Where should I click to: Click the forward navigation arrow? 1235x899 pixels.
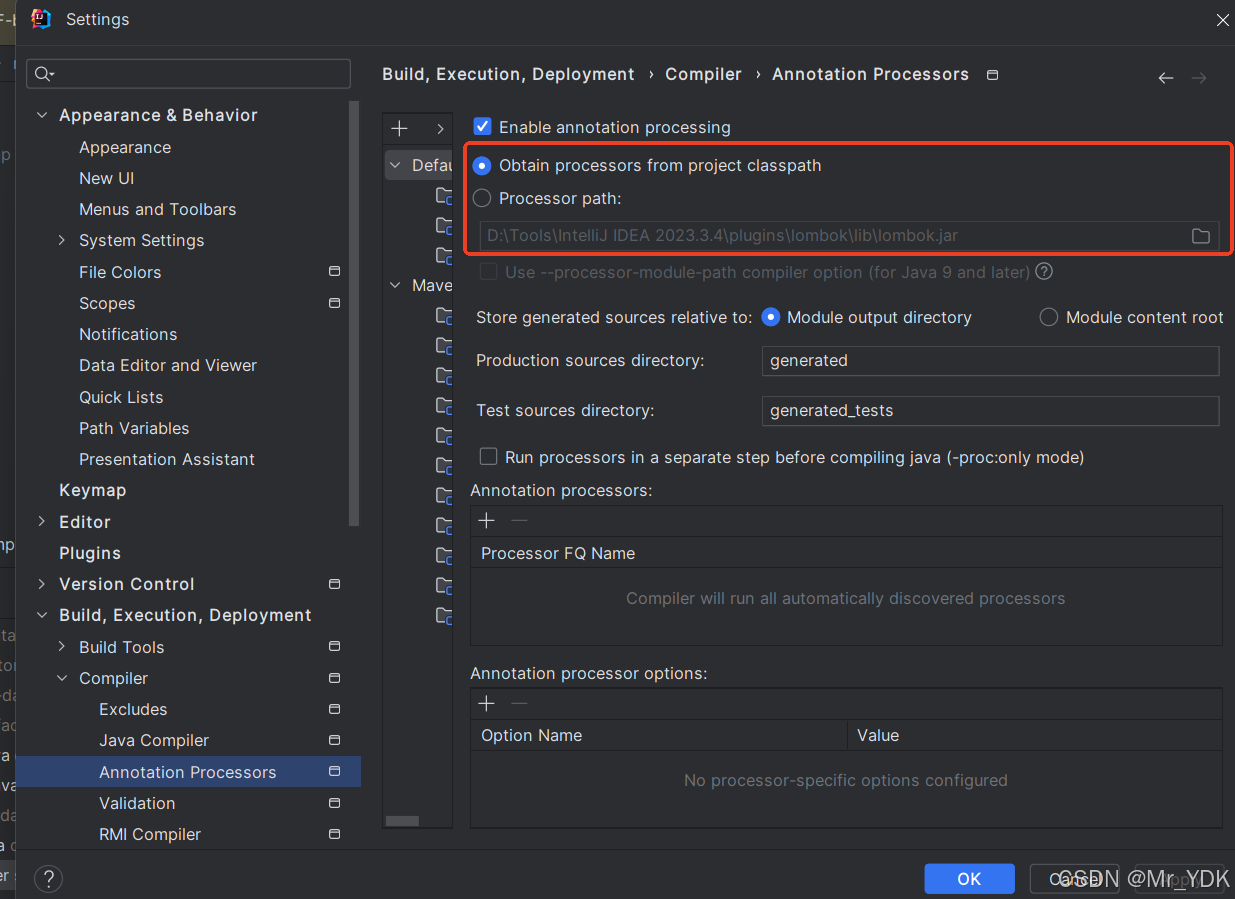pos(1199,78)
